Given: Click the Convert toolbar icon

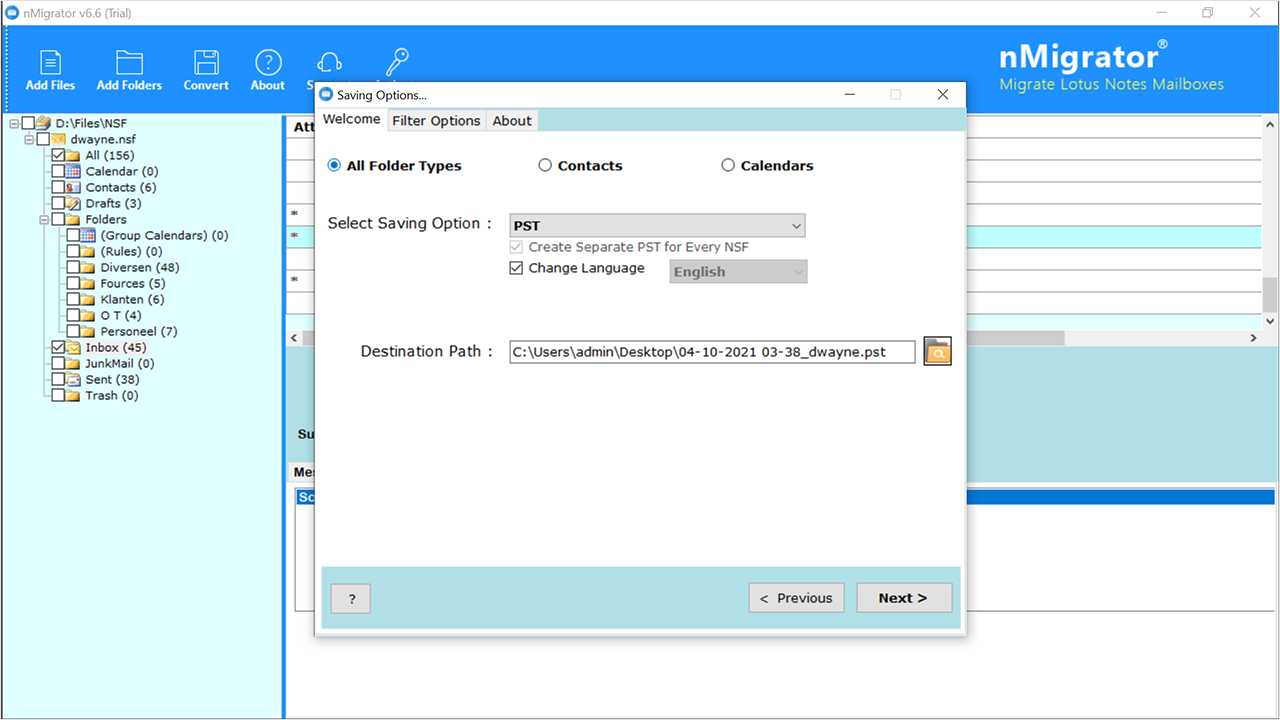Looking at the screenshot, I should click(206, 62).
